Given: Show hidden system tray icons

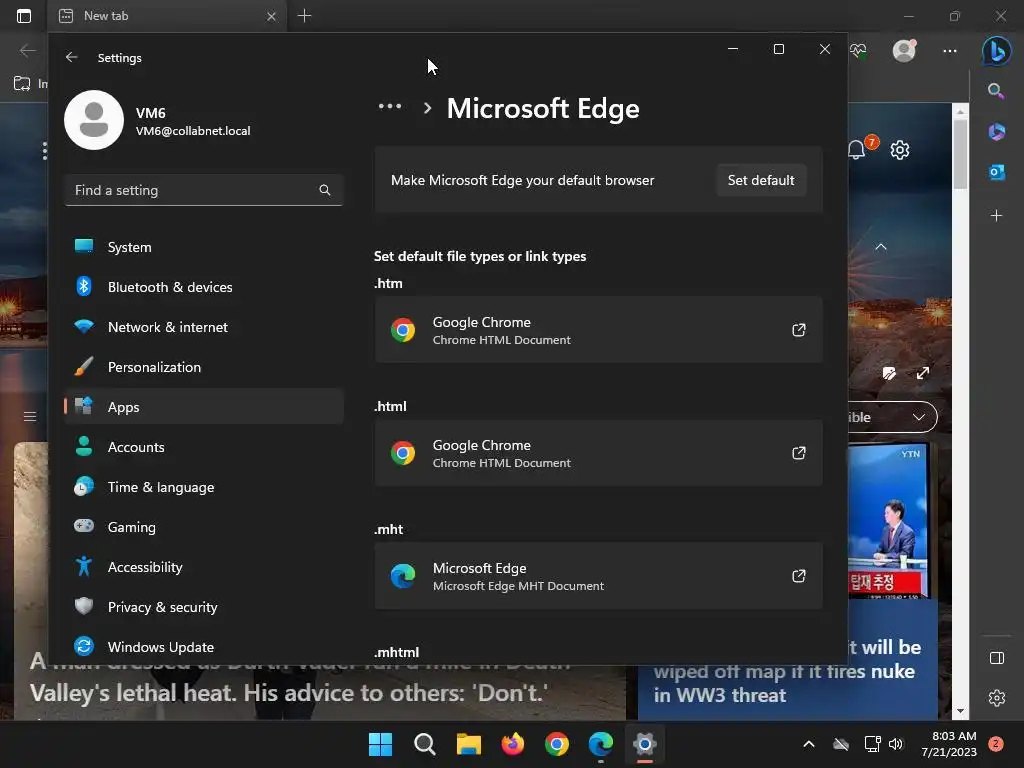Looking at the screenshot, I should click(808, 744).
